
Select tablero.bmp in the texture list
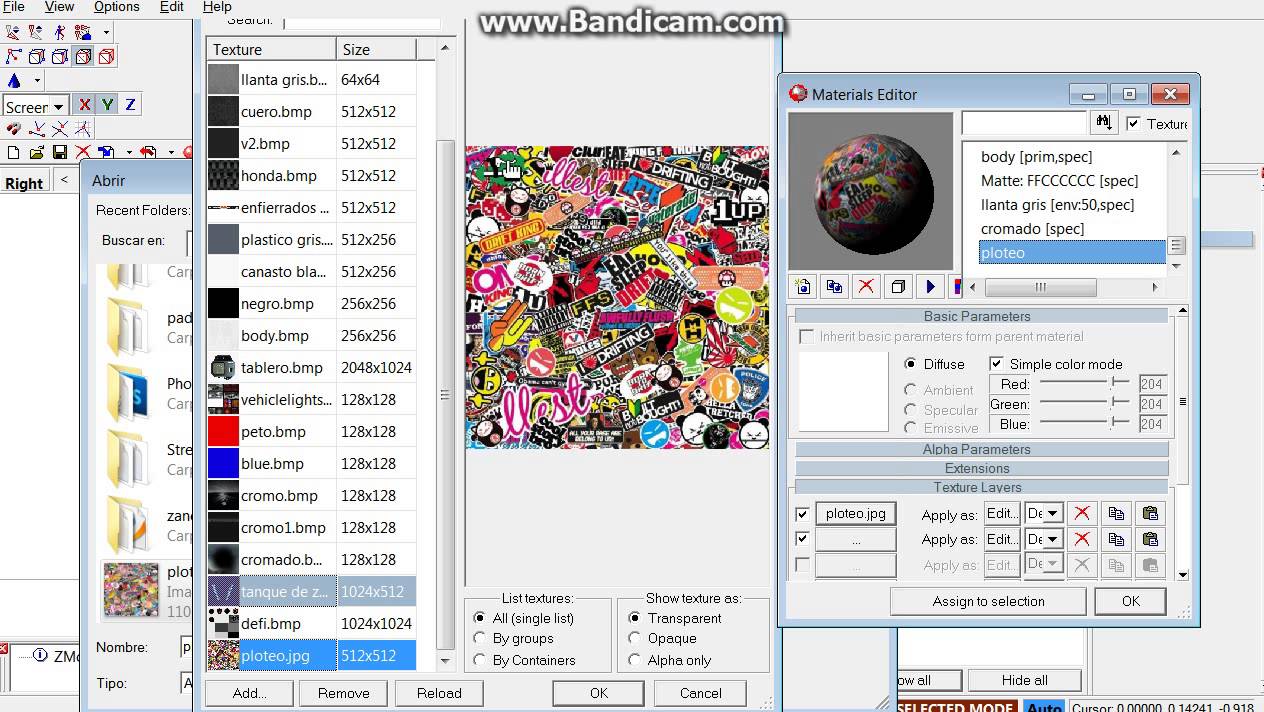tap(310, 367)
